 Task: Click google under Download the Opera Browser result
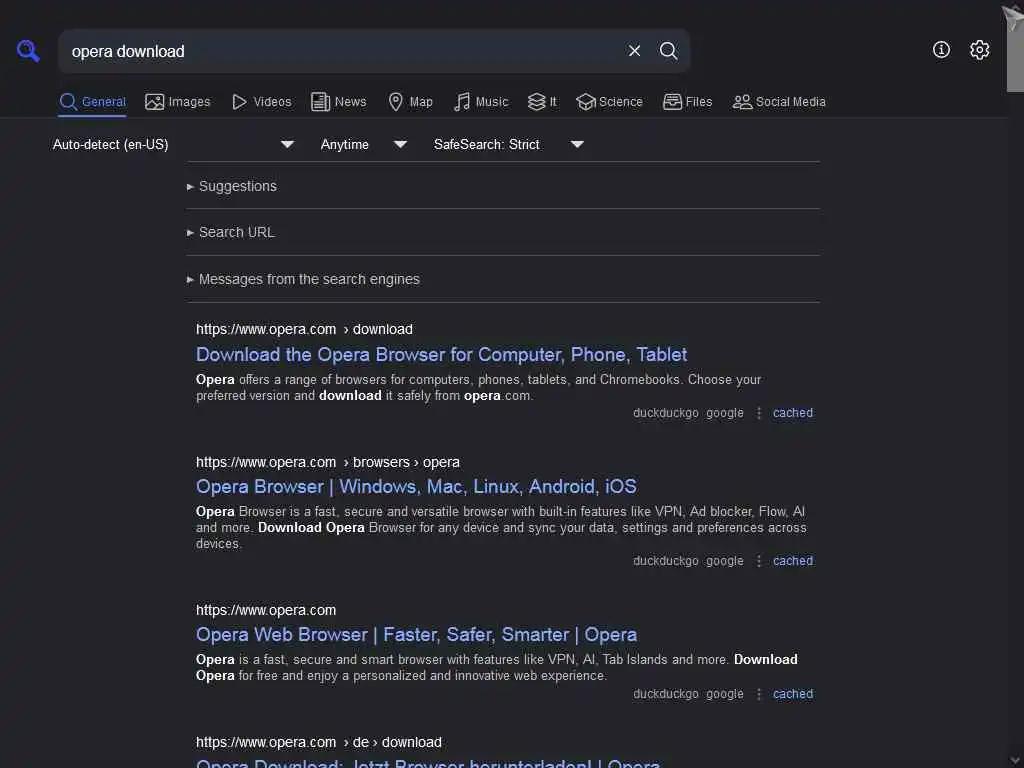(725, 413)
